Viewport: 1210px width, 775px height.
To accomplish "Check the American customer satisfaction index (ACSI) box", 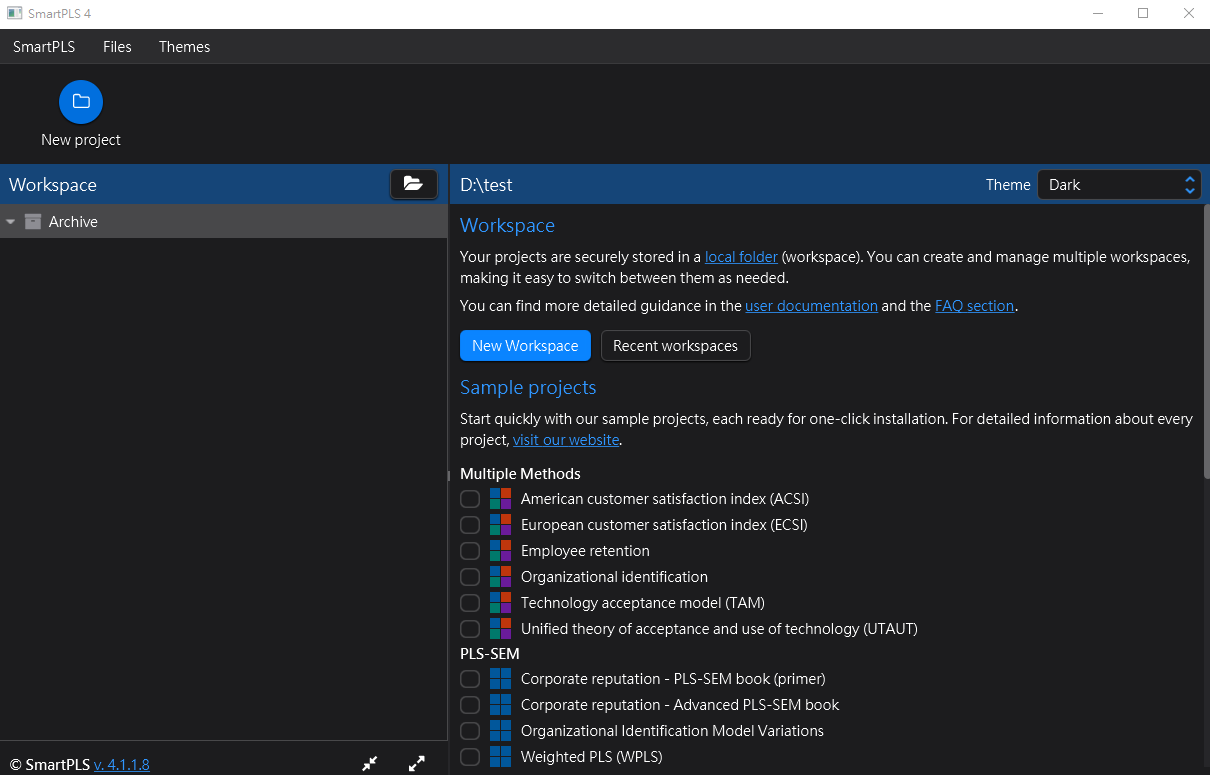I will pyautogui.click(x=470, y=499).
